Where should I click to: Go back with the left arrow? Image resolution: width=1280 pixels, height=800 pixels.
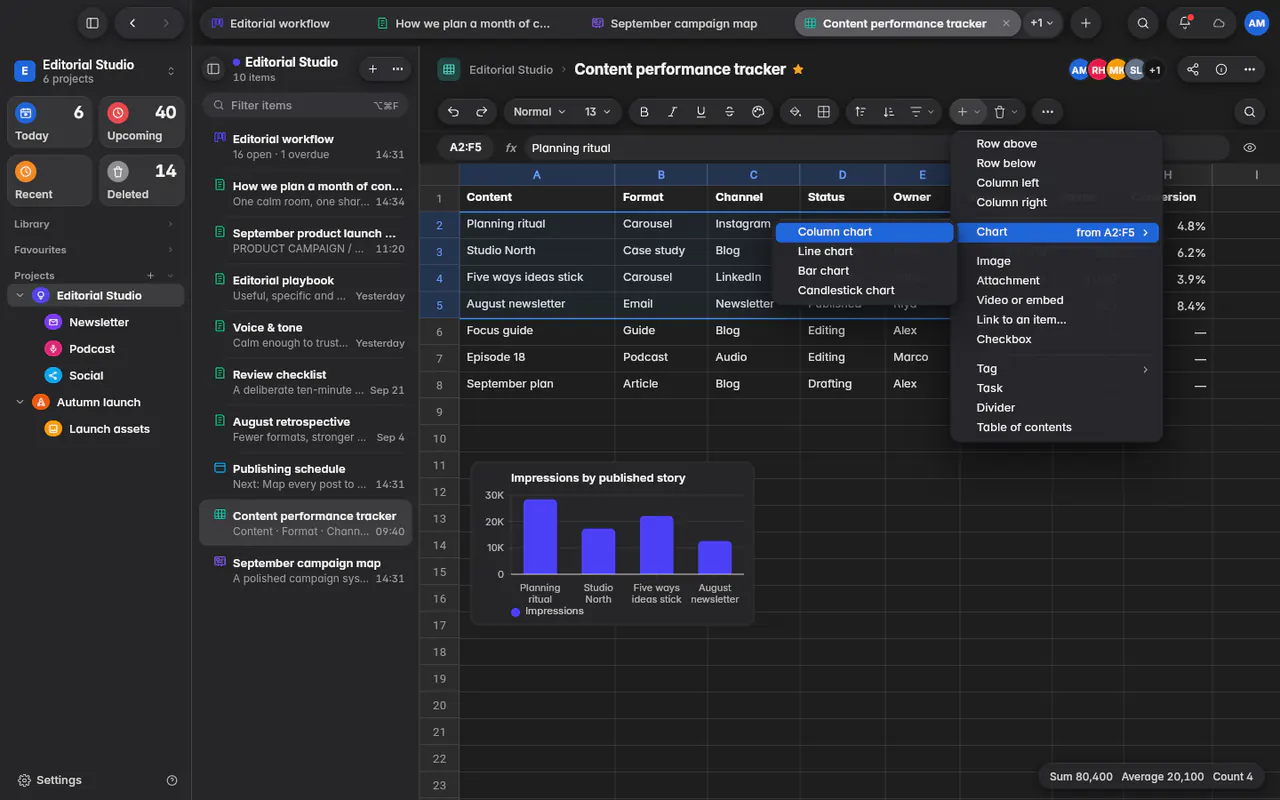click(133, 23)
